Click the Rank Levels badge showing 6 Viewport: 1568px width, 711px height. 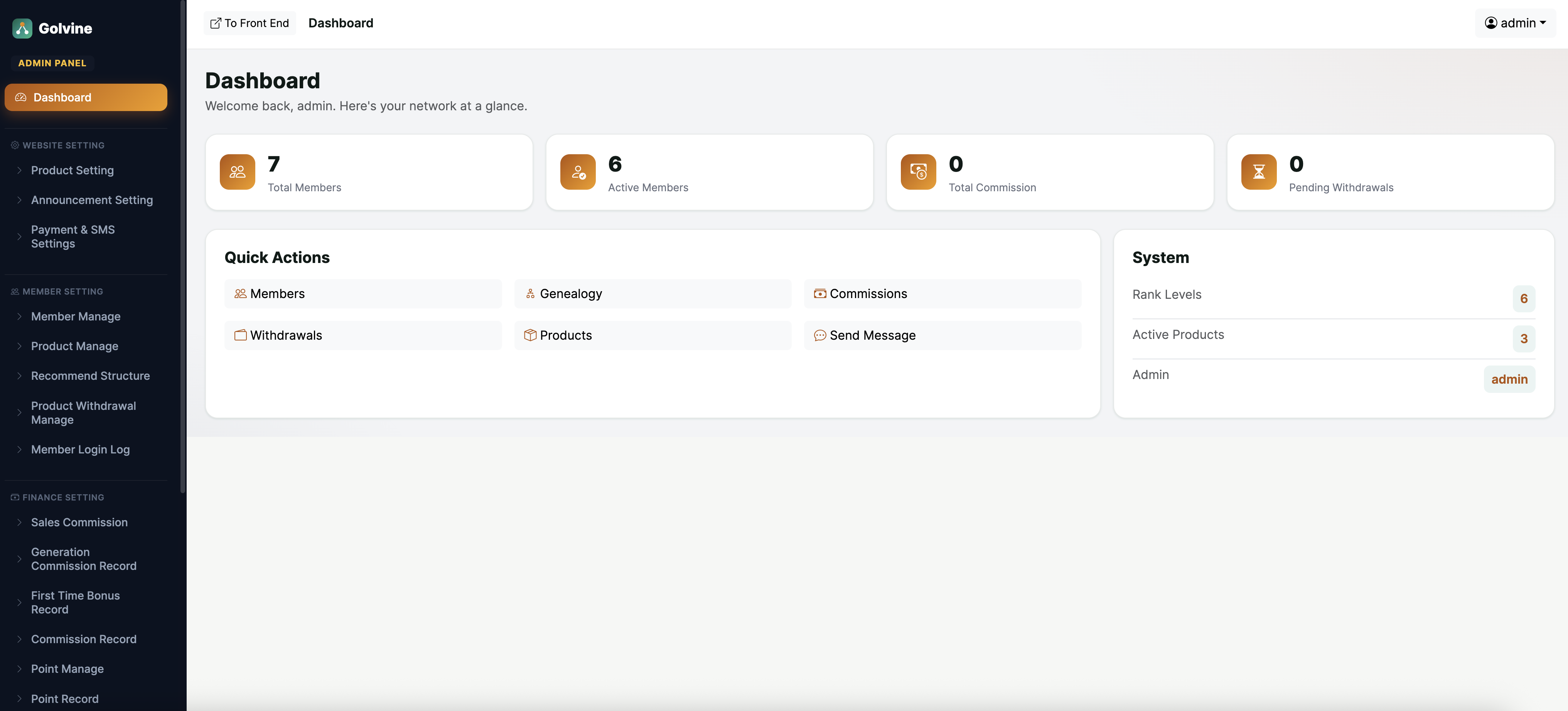point(1524,298)
